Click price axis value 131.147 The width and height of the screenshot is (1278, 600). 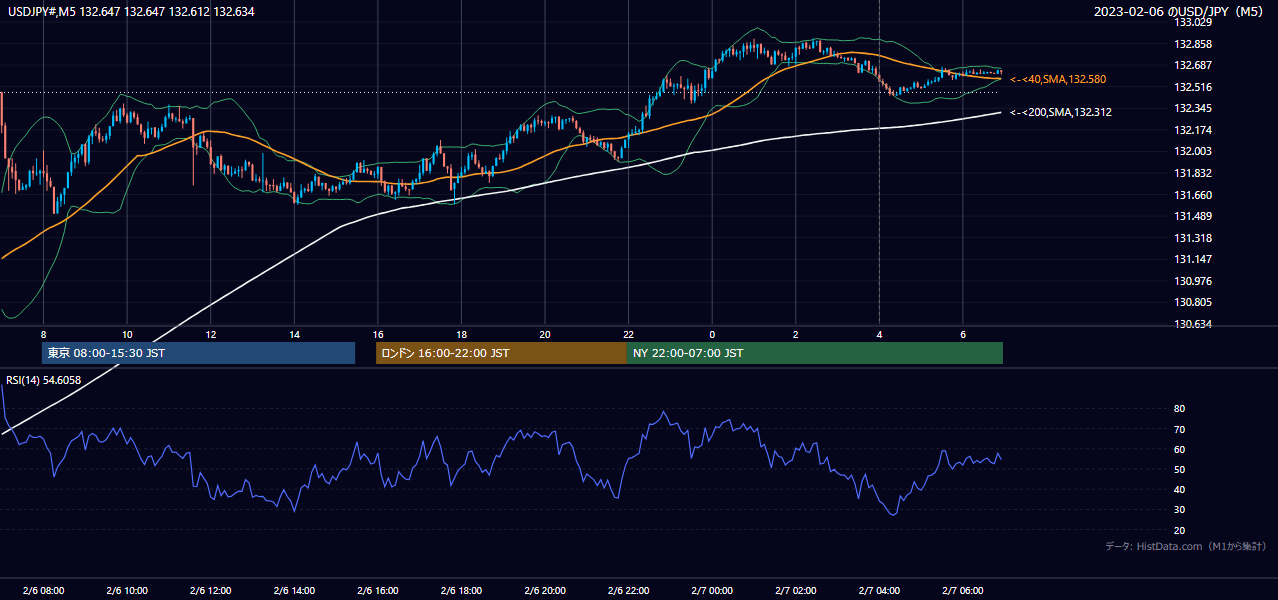coord(1195,259)
